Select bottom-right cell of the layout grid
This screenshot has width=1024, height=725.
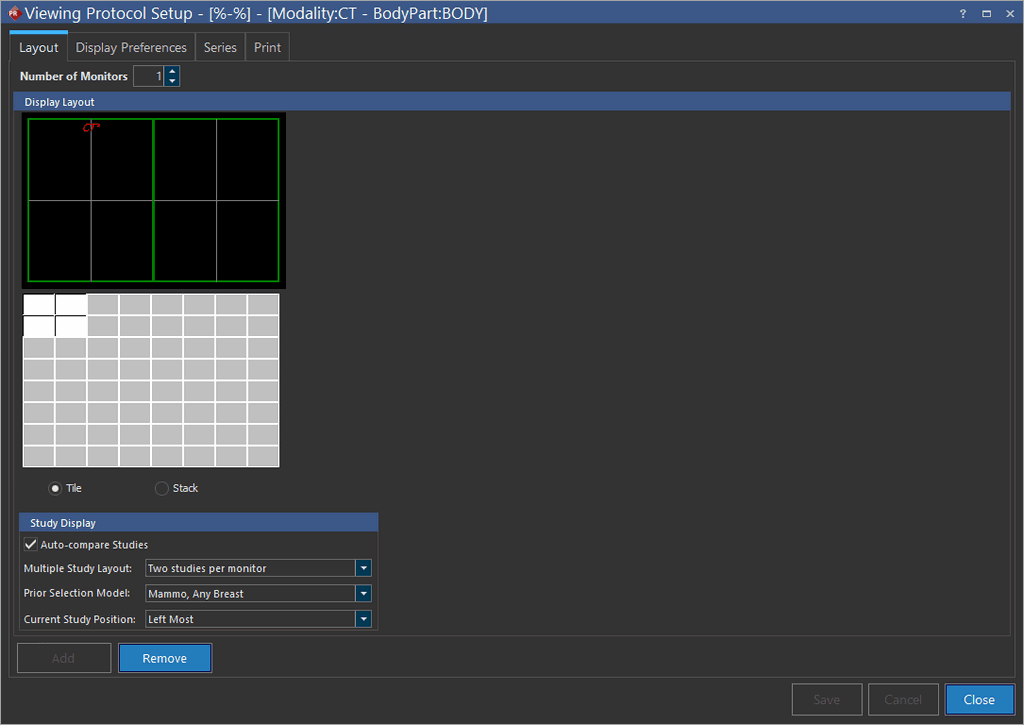[x=263, y=456]
